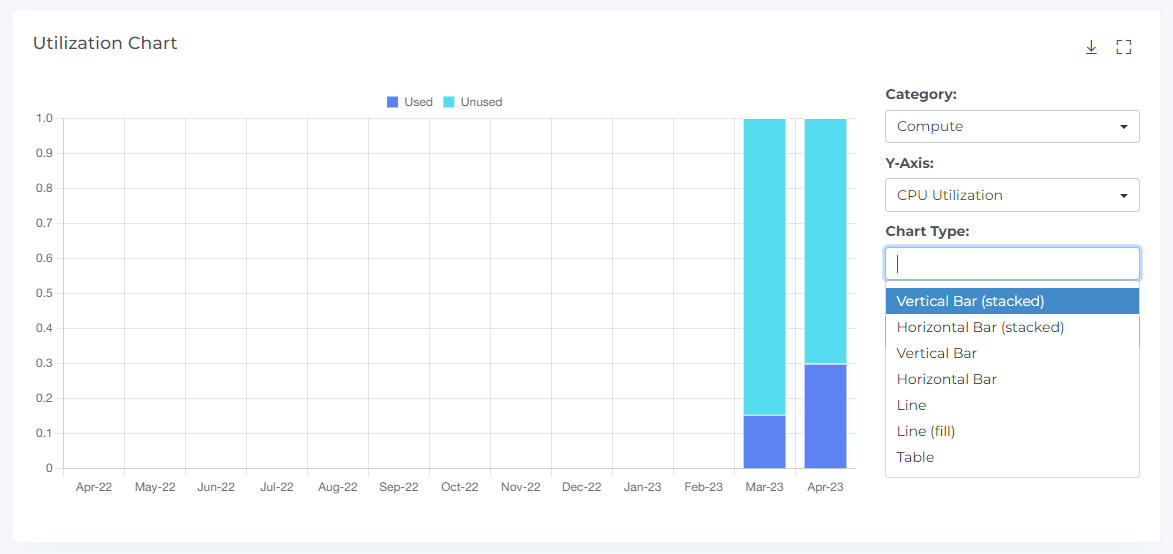Pick Horizontal Bar from the list

[x=946, y=379]
